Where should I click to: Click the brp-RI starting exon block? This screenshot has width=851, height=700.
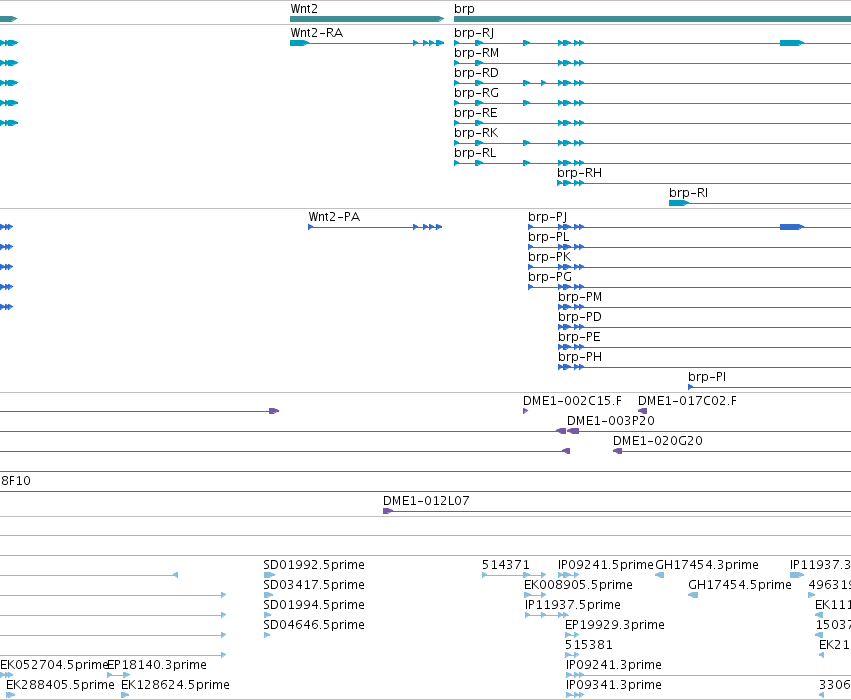coord(678,203)
